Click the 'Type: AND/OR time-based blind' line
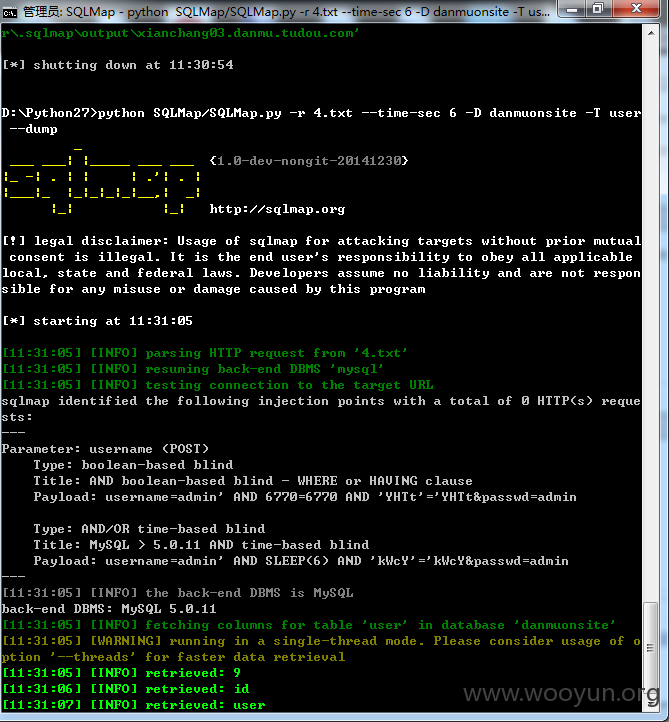Image resolution: width=669 pixels, height=722 pixels. click(x=149, y=529)
